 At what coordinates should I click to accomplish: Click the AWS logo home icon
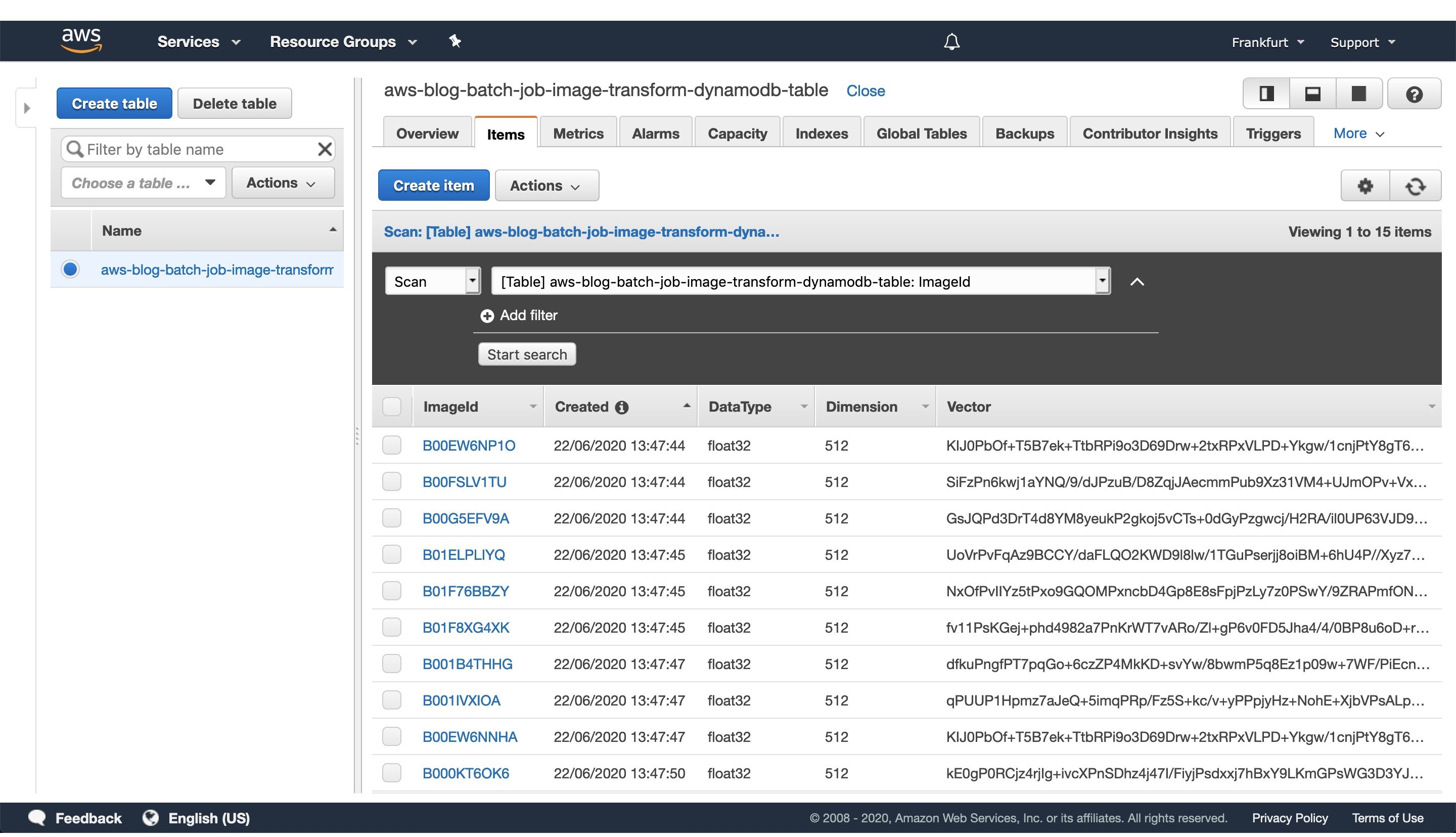click(x=81, y=41)
